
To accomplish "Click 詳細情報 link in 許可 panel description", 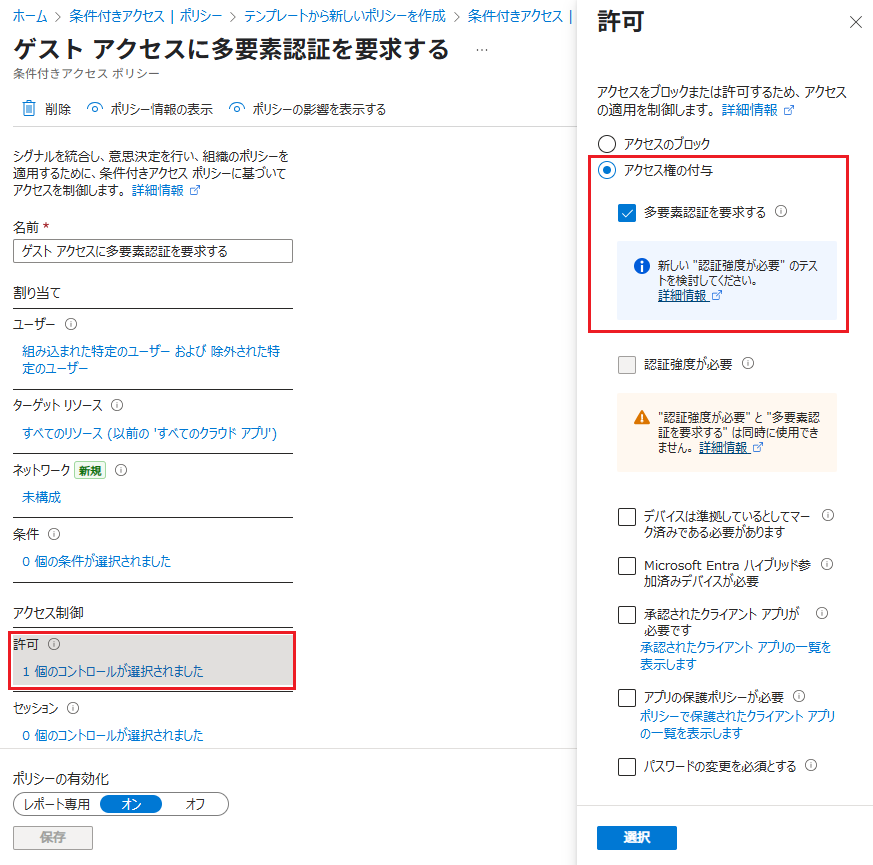I will coord(749,110).
